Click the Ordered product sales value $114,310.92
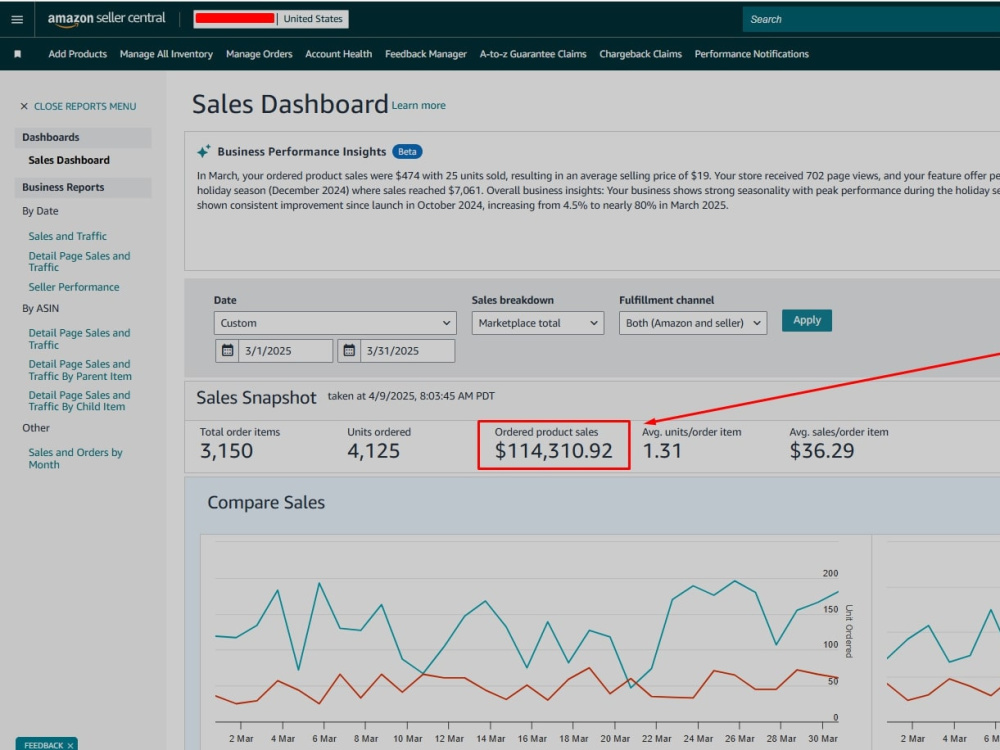 pos(554,451)
